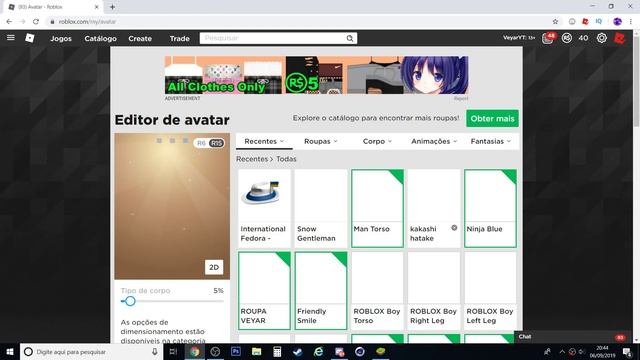Open the Chrome profile avatar
Viewport: 640px width, 360px height.
coord(617,22)
